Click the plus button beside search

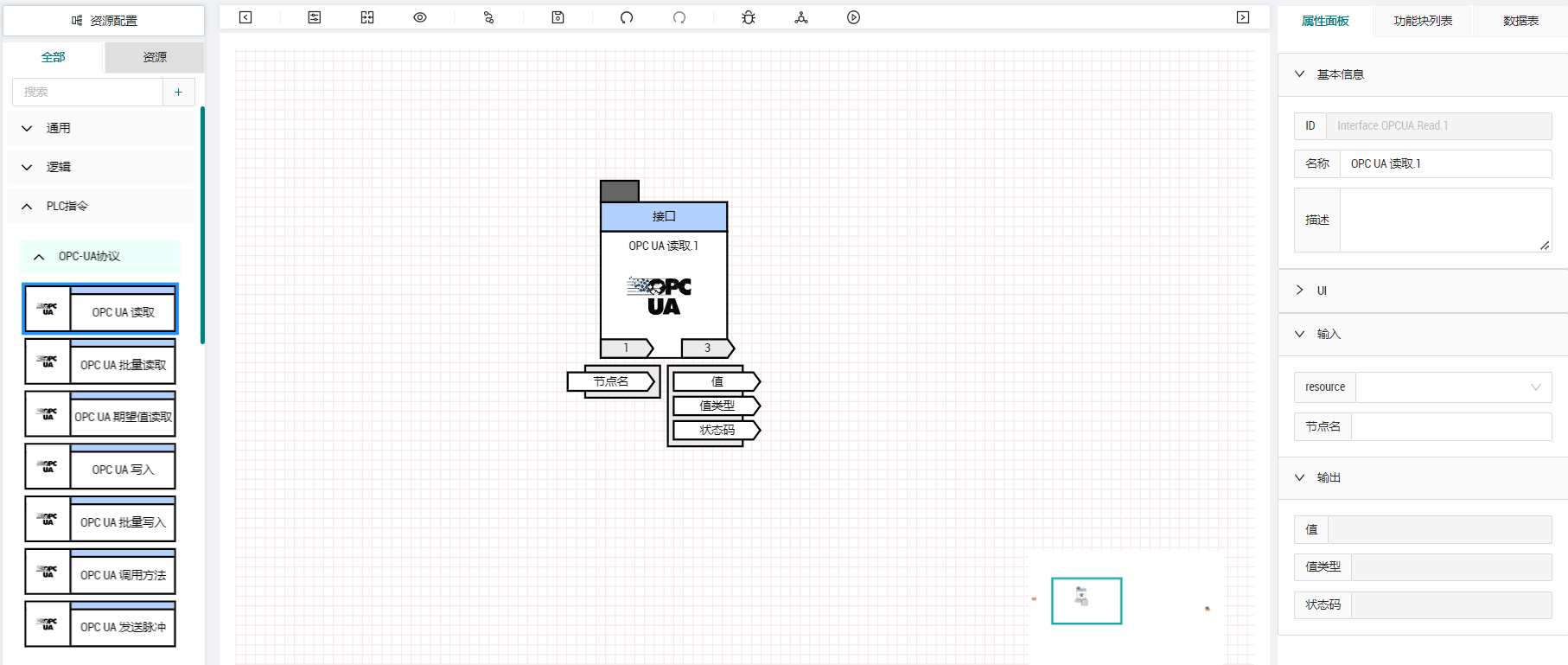click(x=179, y=92)
